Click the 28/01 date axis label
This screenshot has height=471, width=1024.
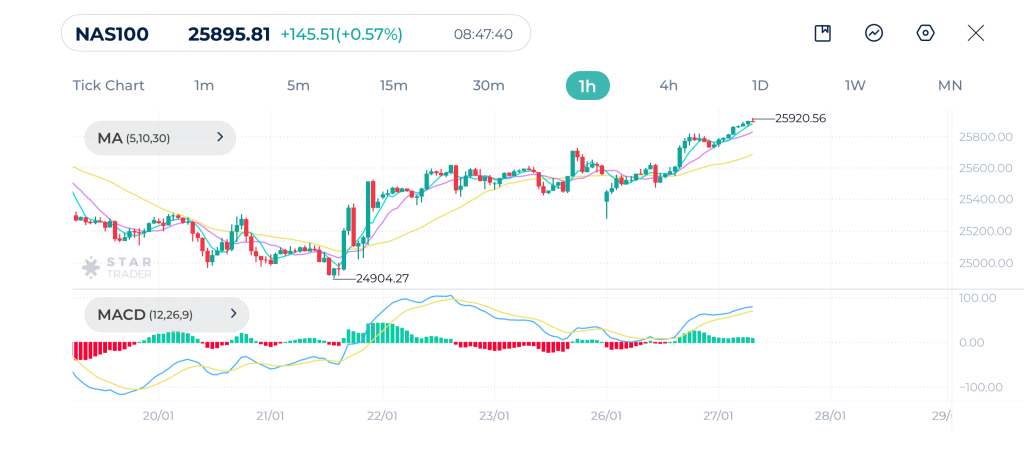tap(831, 415)
